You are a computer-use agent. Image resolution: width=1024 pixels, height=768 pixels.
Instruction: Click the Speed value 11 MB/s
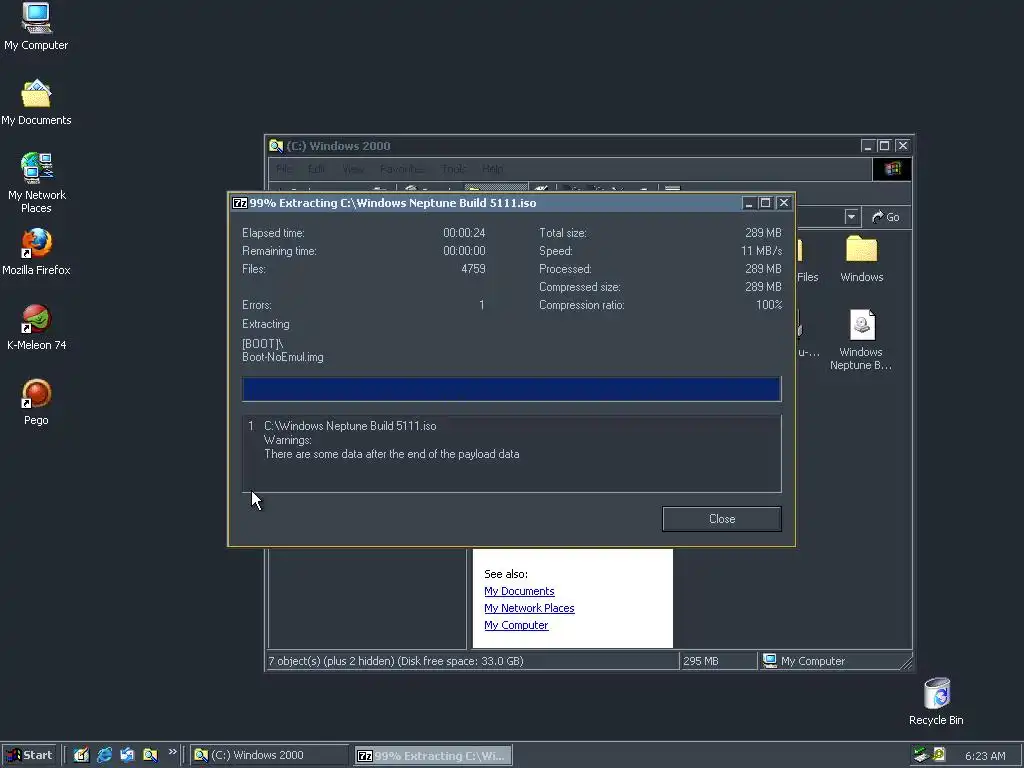(761, 251)
